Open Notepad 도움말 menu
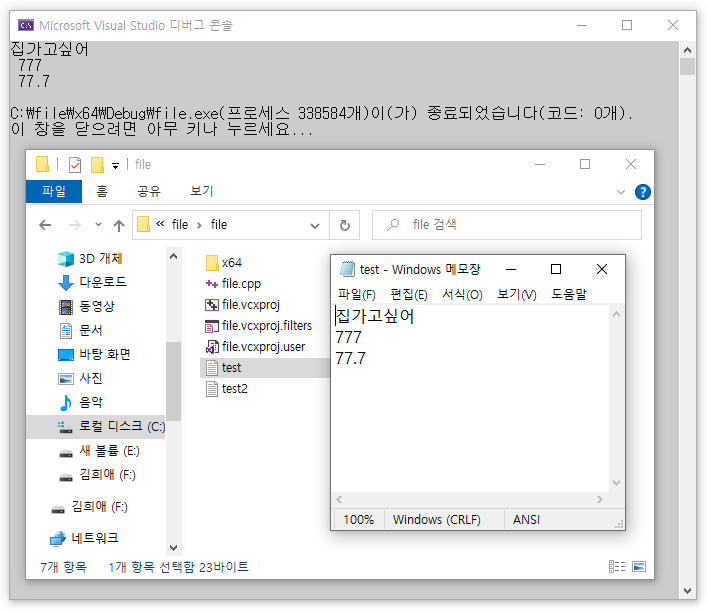Image resolution: width=707 pixels, height=613 pixels. pyautogui.click(x=569, y=294)
